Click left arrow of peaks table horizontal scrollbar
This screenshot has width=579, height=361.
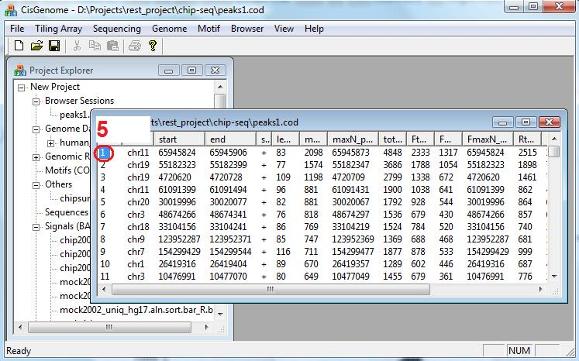104,289
